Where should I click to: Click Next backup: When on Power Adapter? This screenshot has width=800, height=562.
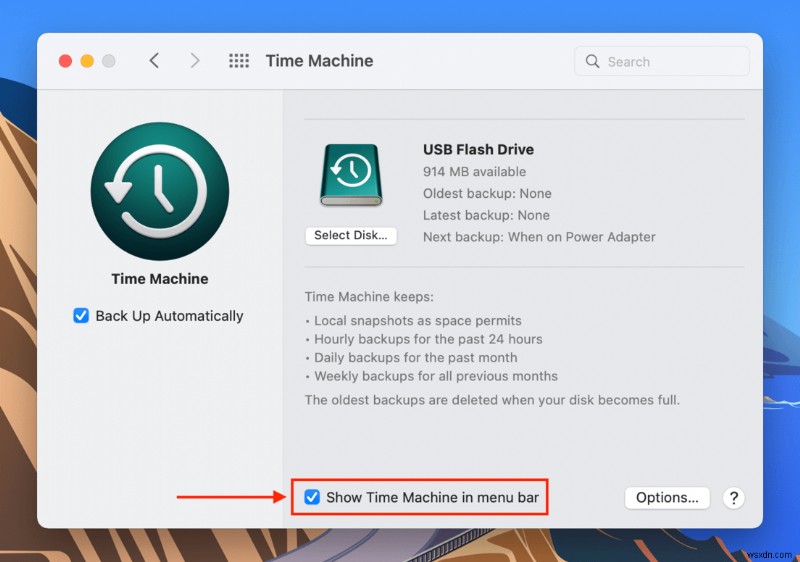point(539,237)
